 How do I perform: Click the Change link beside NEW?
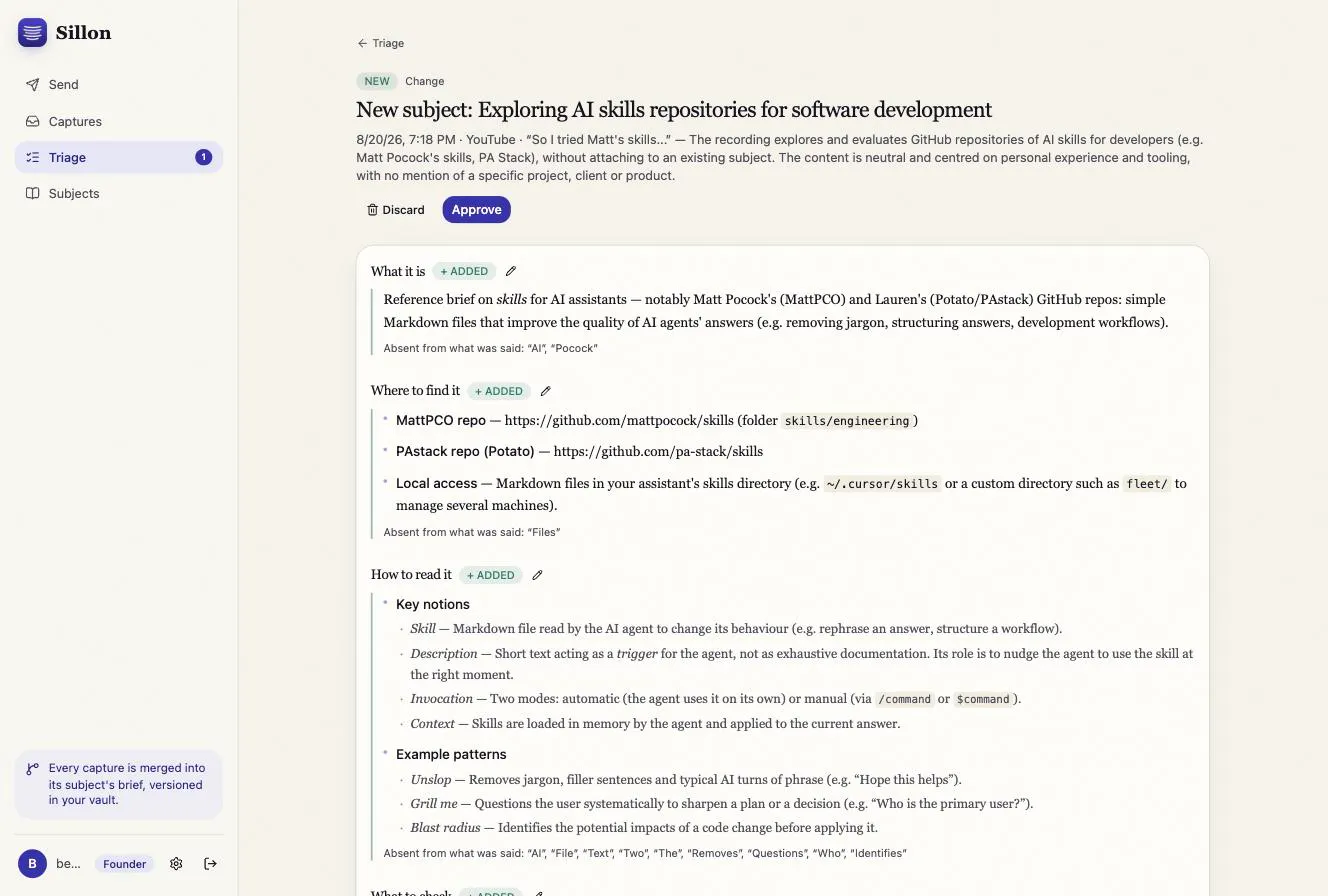[x=425, y=81]
